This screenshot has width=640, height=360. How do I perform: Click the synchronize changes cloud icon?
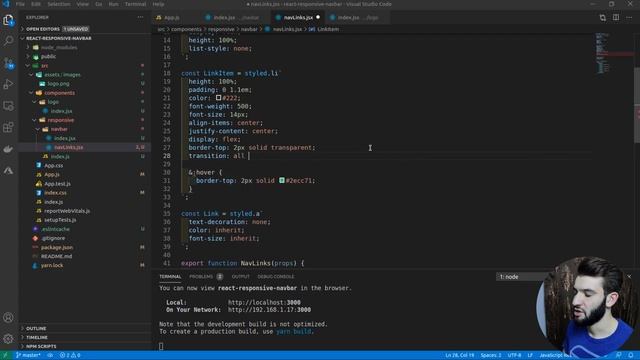click(50, 355)
